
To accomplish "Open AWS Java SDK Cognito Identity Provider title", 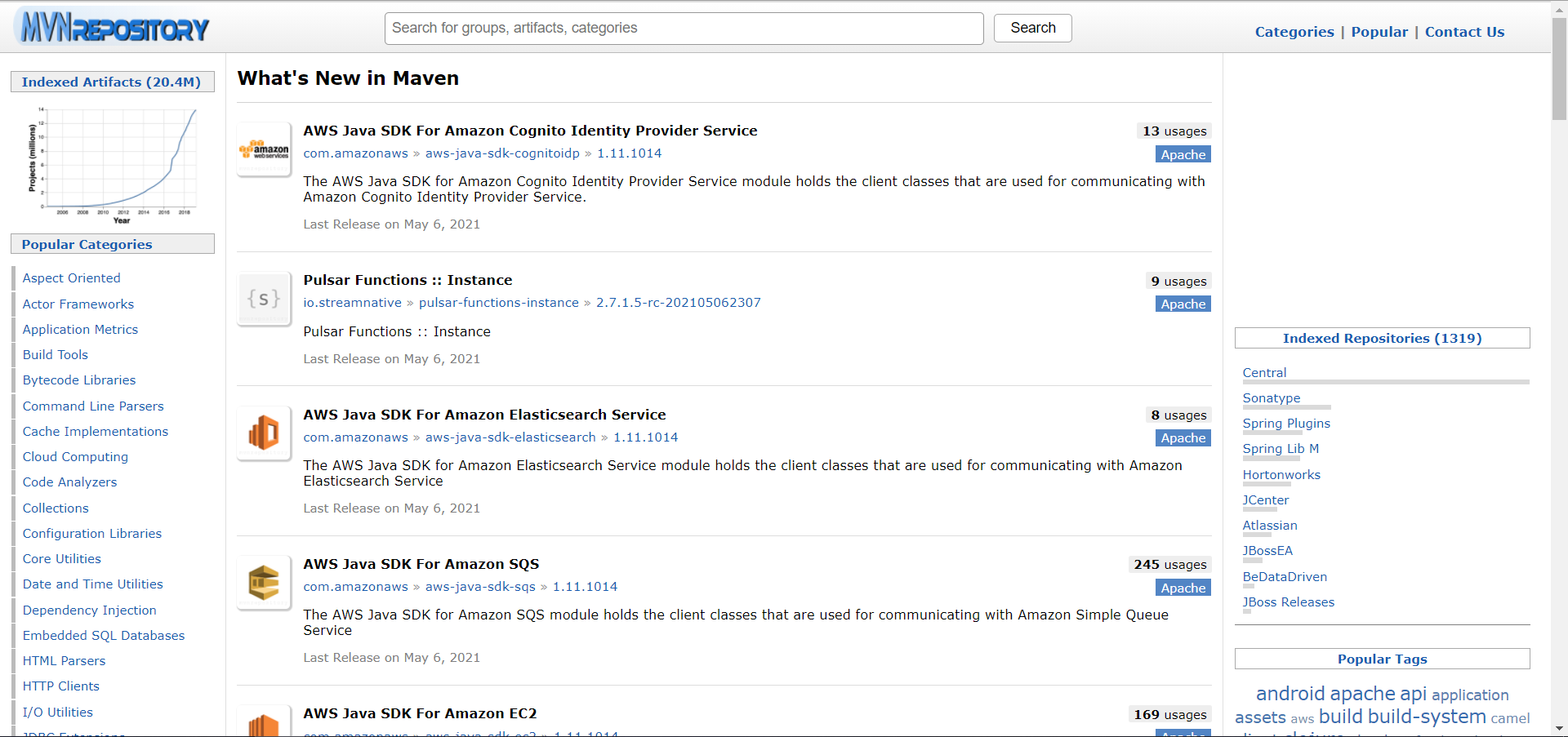I will (x=530, y=131).
